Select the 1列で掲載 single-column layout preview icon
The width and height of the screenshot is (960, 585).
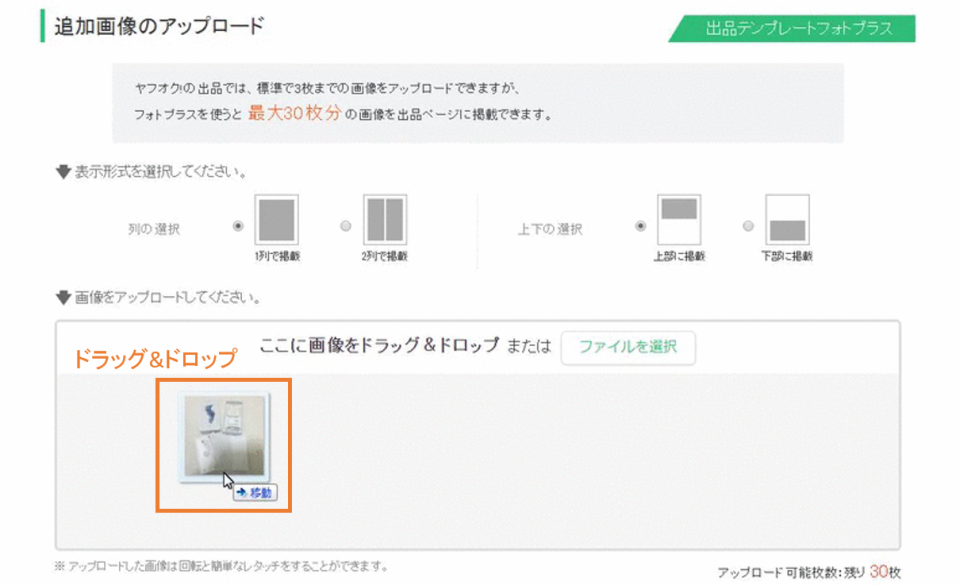click(x=275, y=218)
